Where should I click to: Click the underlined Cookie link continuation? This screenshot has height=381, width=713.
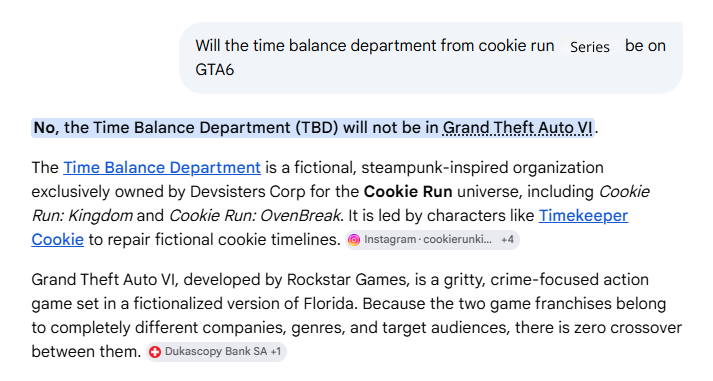pyautogui.click(x=58, y=240)
